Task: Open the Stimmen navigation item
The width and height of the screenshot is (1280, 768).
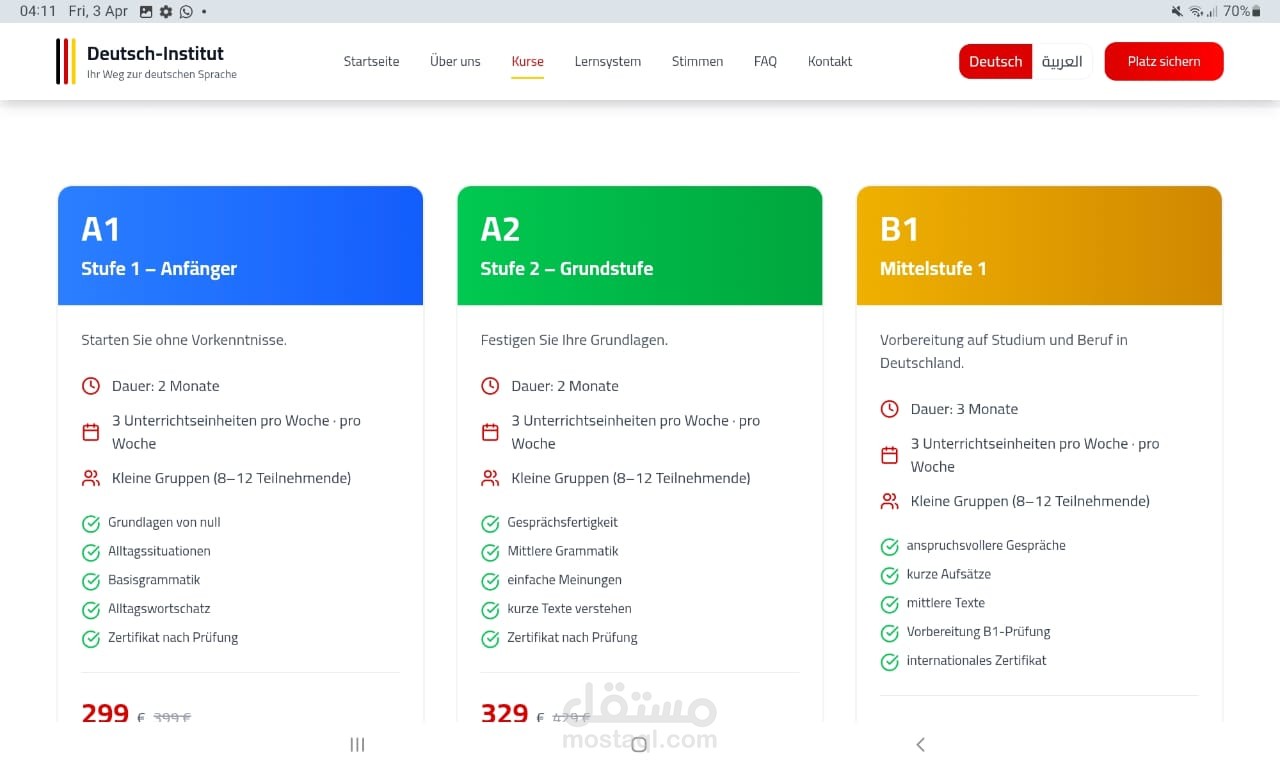Action: (x=697, y=61)
